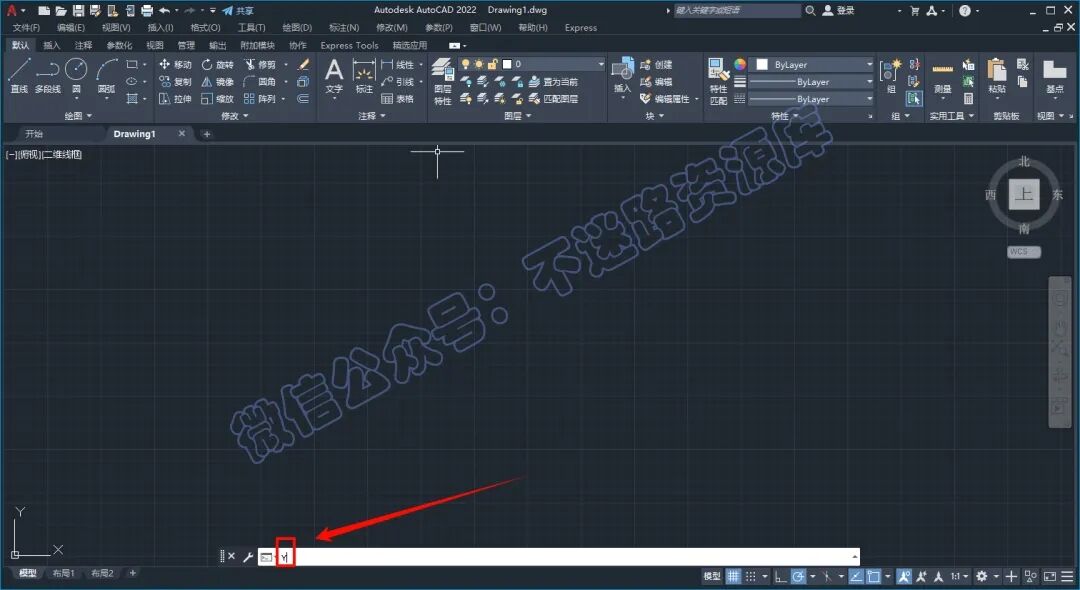Click the 匹配图层 button
Screen dimensions: 1080x590
[553, 98]
